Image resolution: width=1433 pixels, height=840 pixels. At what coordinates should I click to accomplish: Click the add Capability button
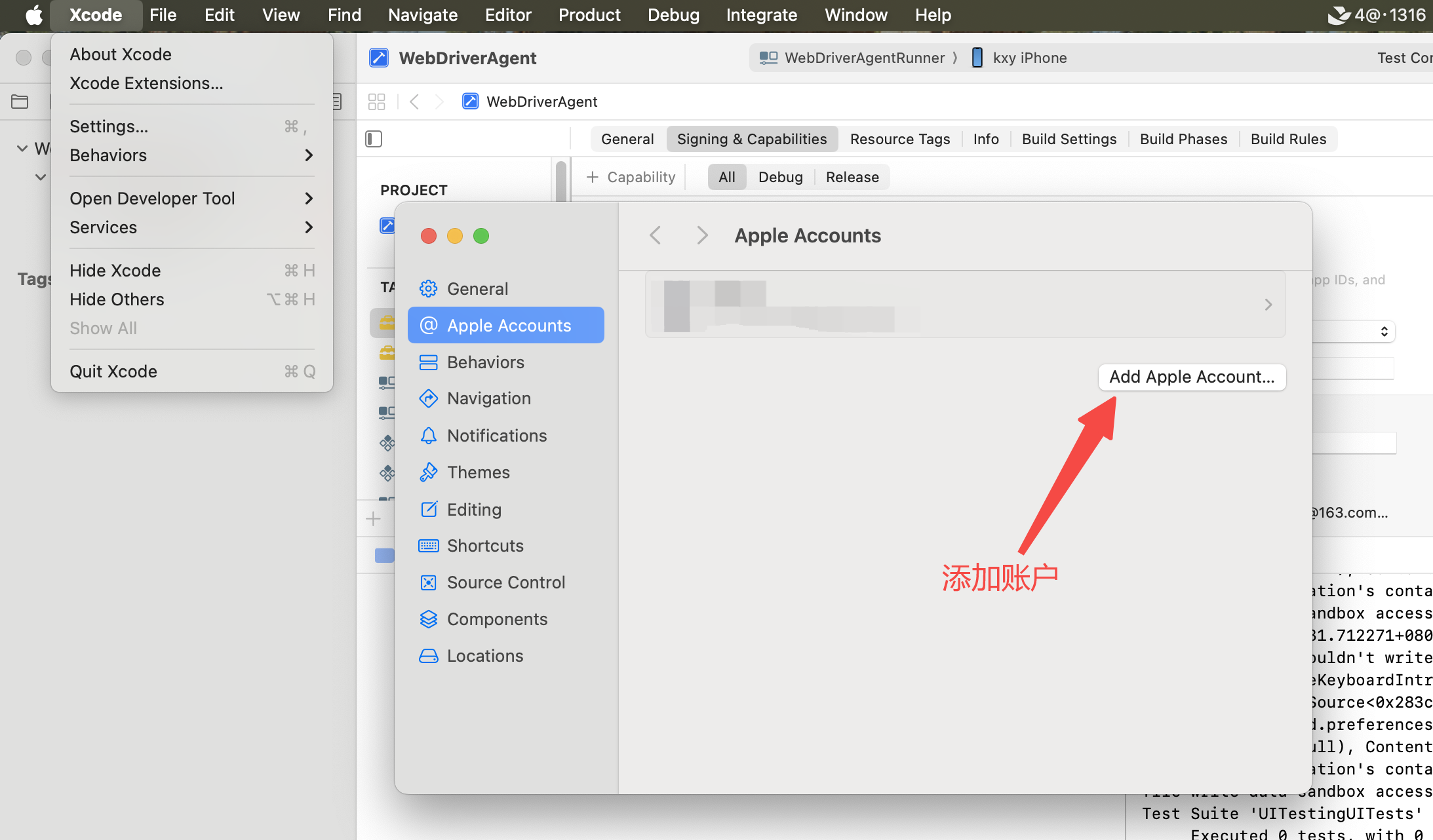[x=631, y=177]
